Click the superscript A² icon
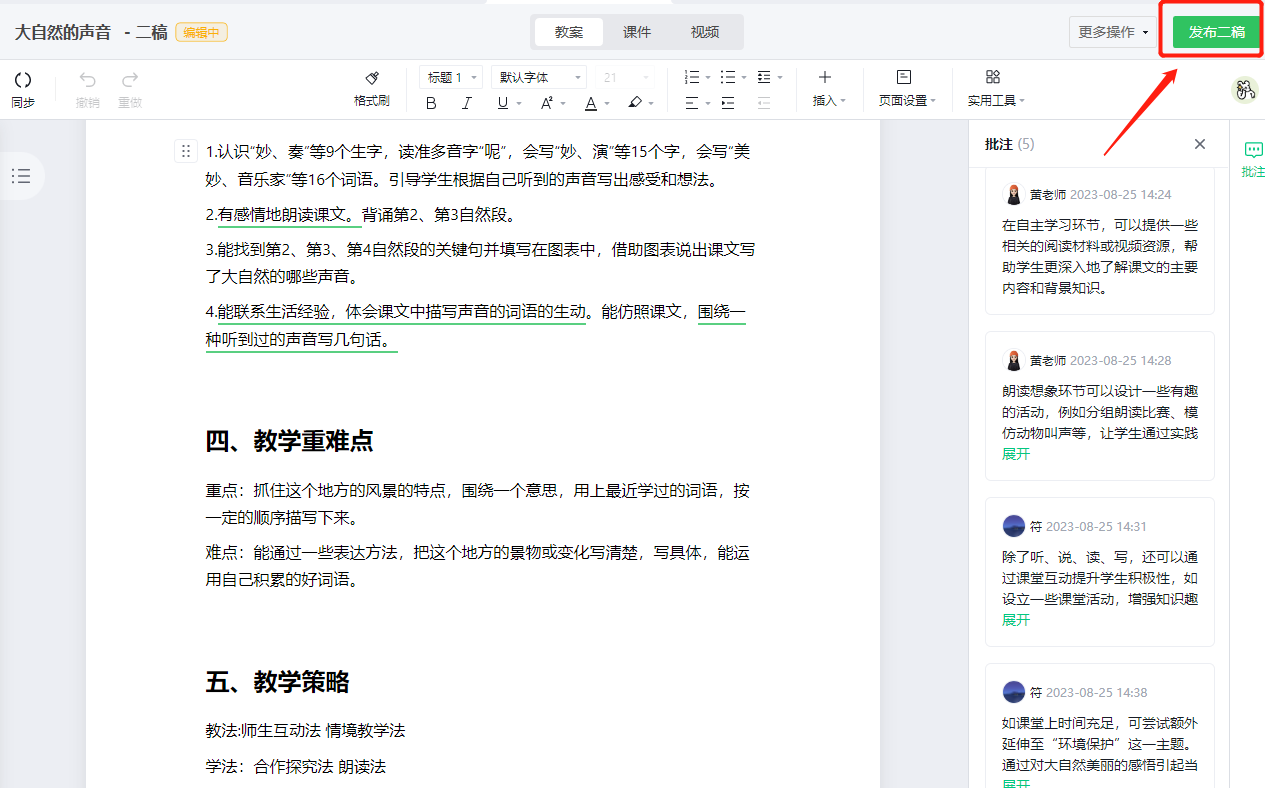This screenshot has width=1265, height=788. tap(547, 103)
